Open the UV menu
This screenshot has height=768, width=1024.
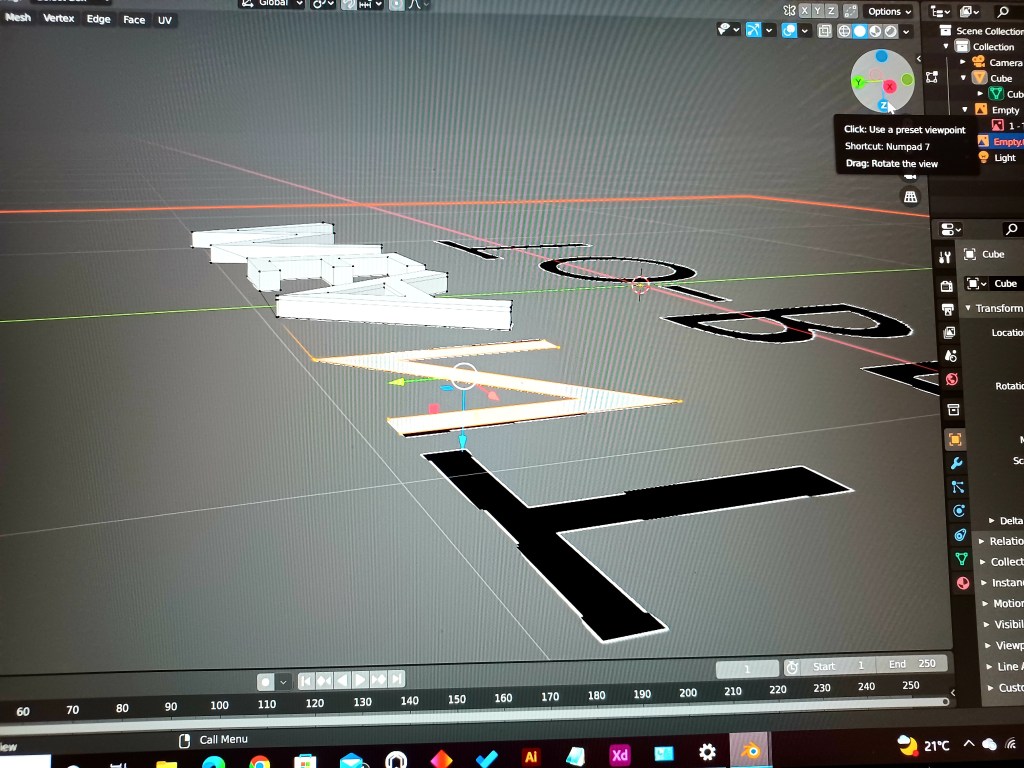[164, 20]
